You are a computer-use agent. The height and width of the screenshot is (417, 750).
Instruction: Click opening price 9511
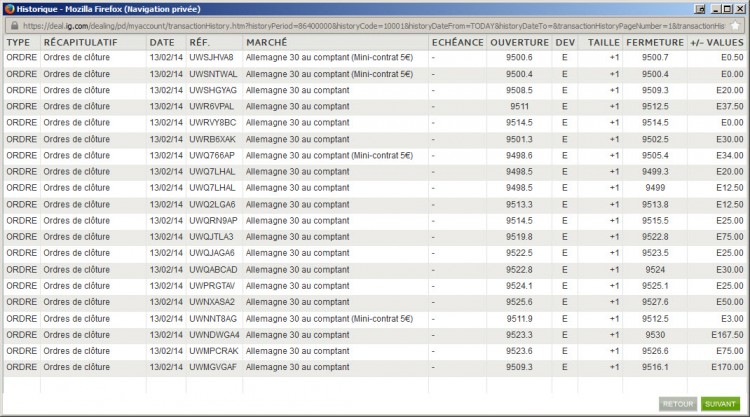tap(519, 106)
